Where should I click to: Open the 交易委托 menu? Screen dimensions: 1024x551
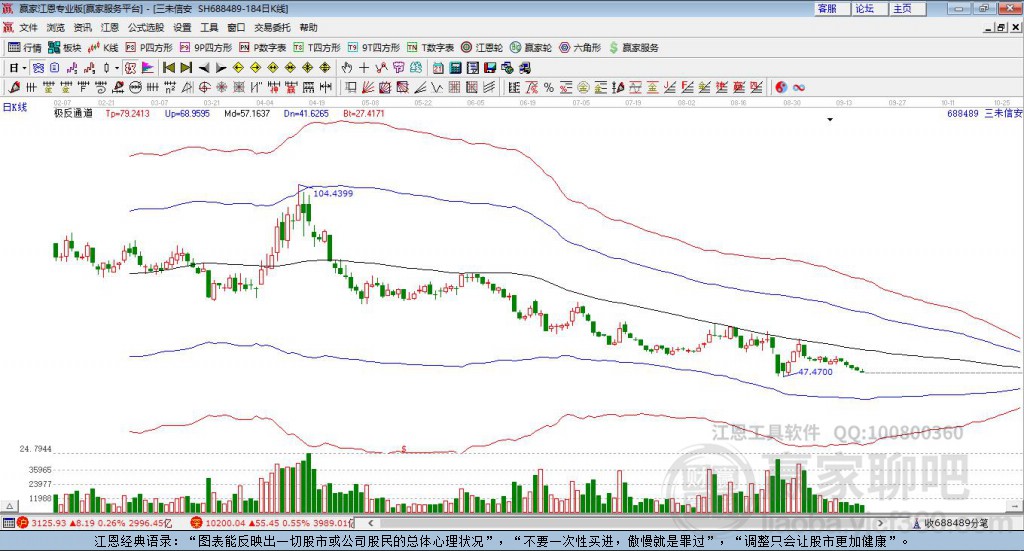[272, 27]
